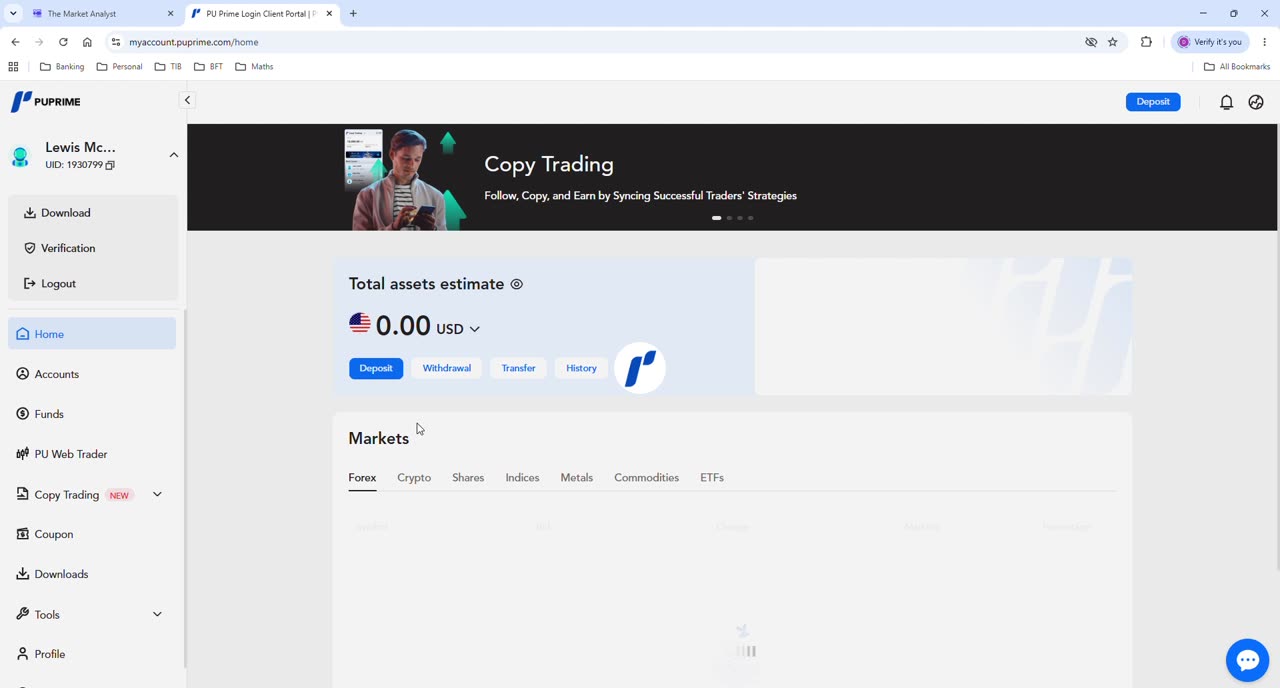Open browser extensions puzzle icon

[x=1146, y=42]
